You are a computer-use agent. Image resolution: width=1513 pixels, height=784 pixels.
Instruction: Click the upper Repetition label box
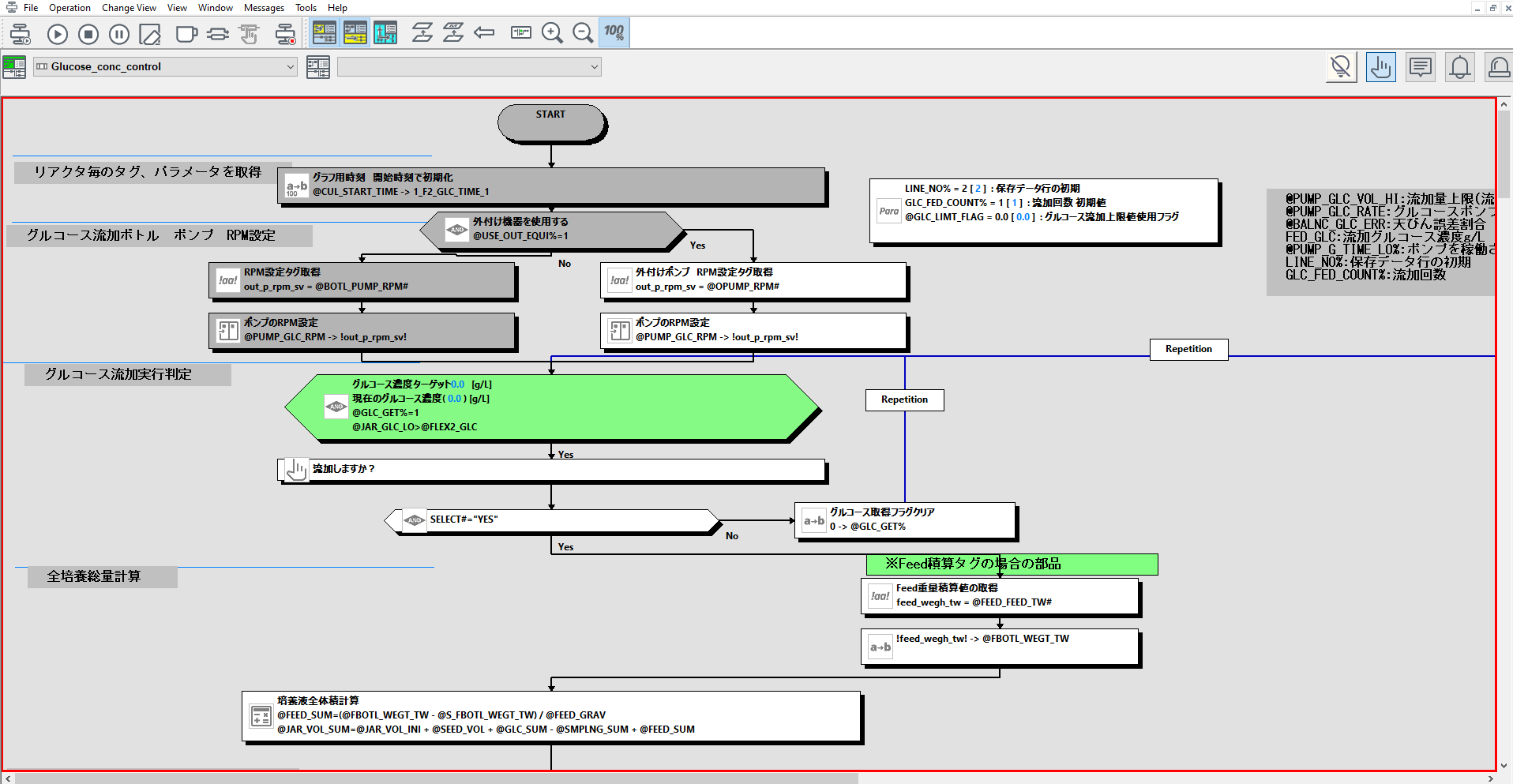click(x=1188, y=349)
